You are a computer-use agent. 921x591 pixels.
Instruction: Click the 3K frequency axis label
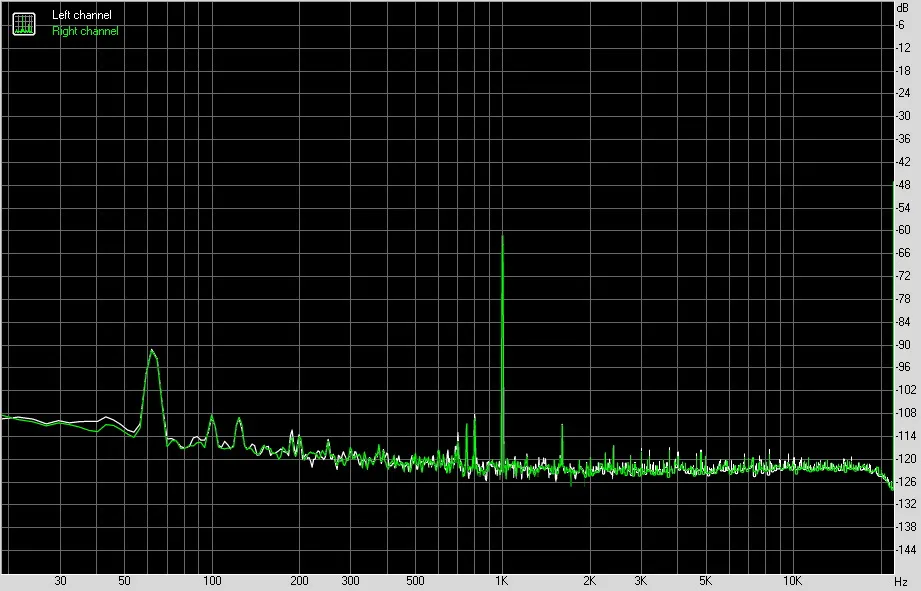pos(640,581)
